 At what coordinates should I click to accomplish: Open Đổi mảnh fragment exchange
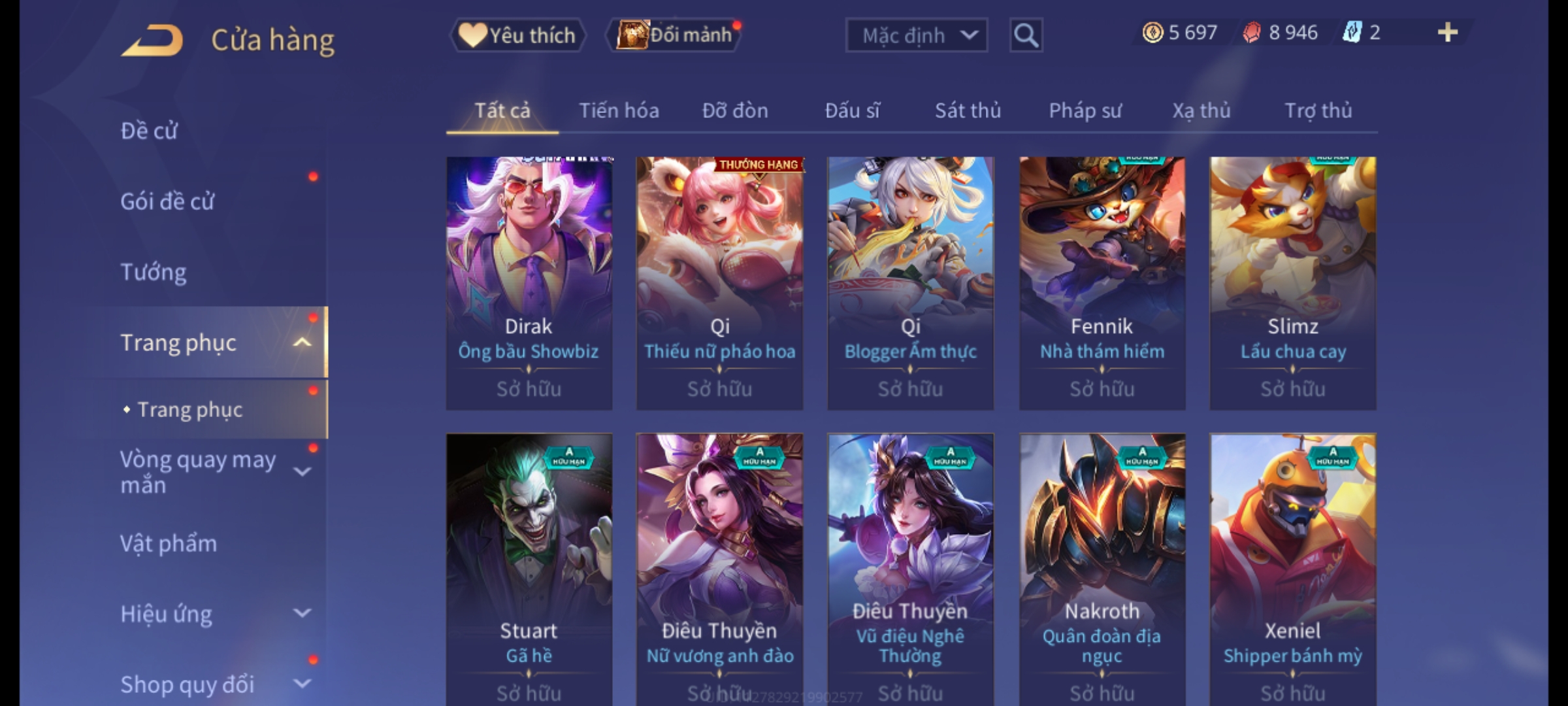674,35
